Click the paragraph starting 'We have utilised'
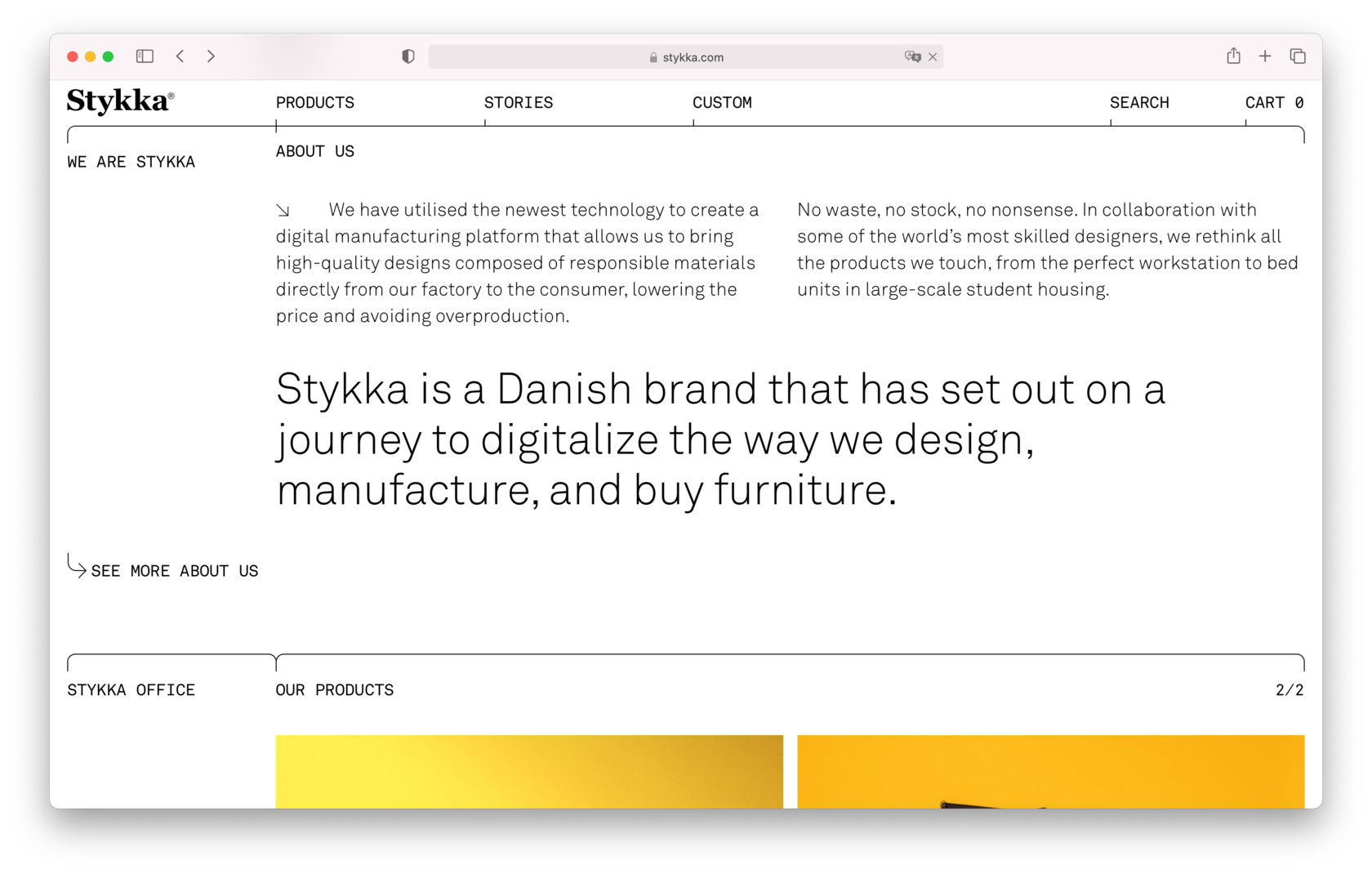Viewport: 1372px width, 874px height. [518, 262]
